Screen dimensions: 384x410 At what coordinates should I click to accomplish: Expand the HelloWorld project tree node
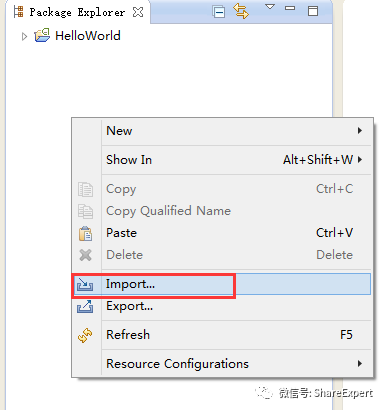tap(24, 36)
